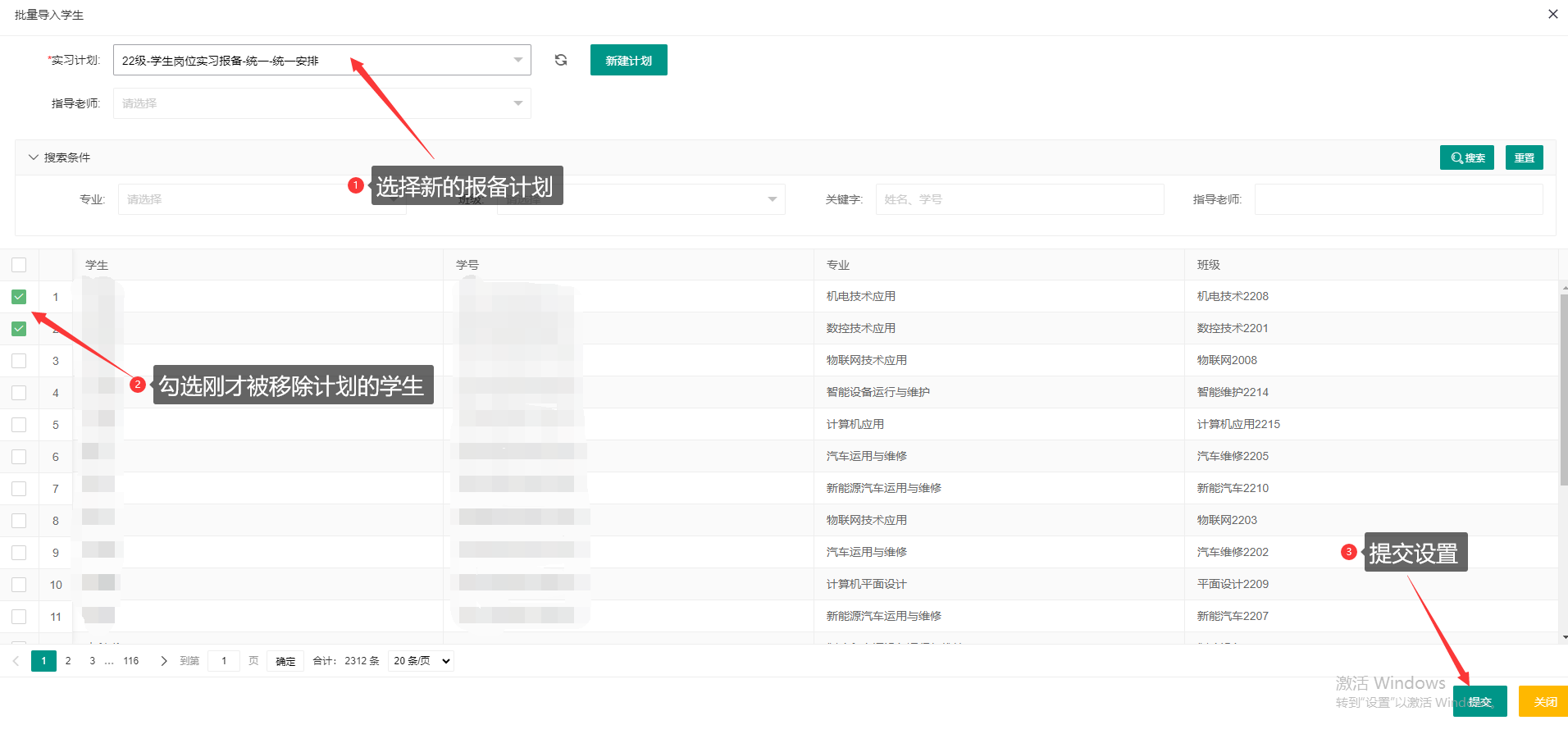Check the row 3 student checkbox
The height and width of the screenshot is (734, 1568).
[19, 361]
